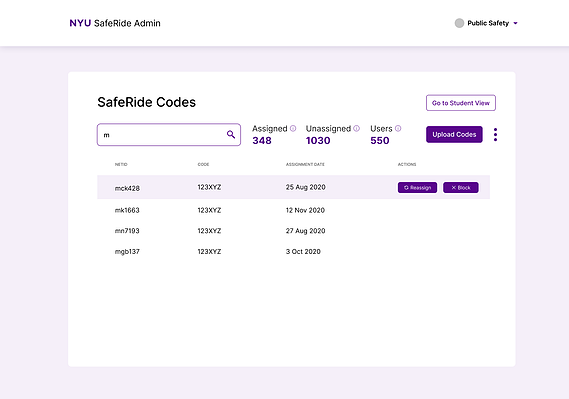Viewport: 569px width, 399px height.
Task: Click the NETID column header
Action: click(121, 164)
